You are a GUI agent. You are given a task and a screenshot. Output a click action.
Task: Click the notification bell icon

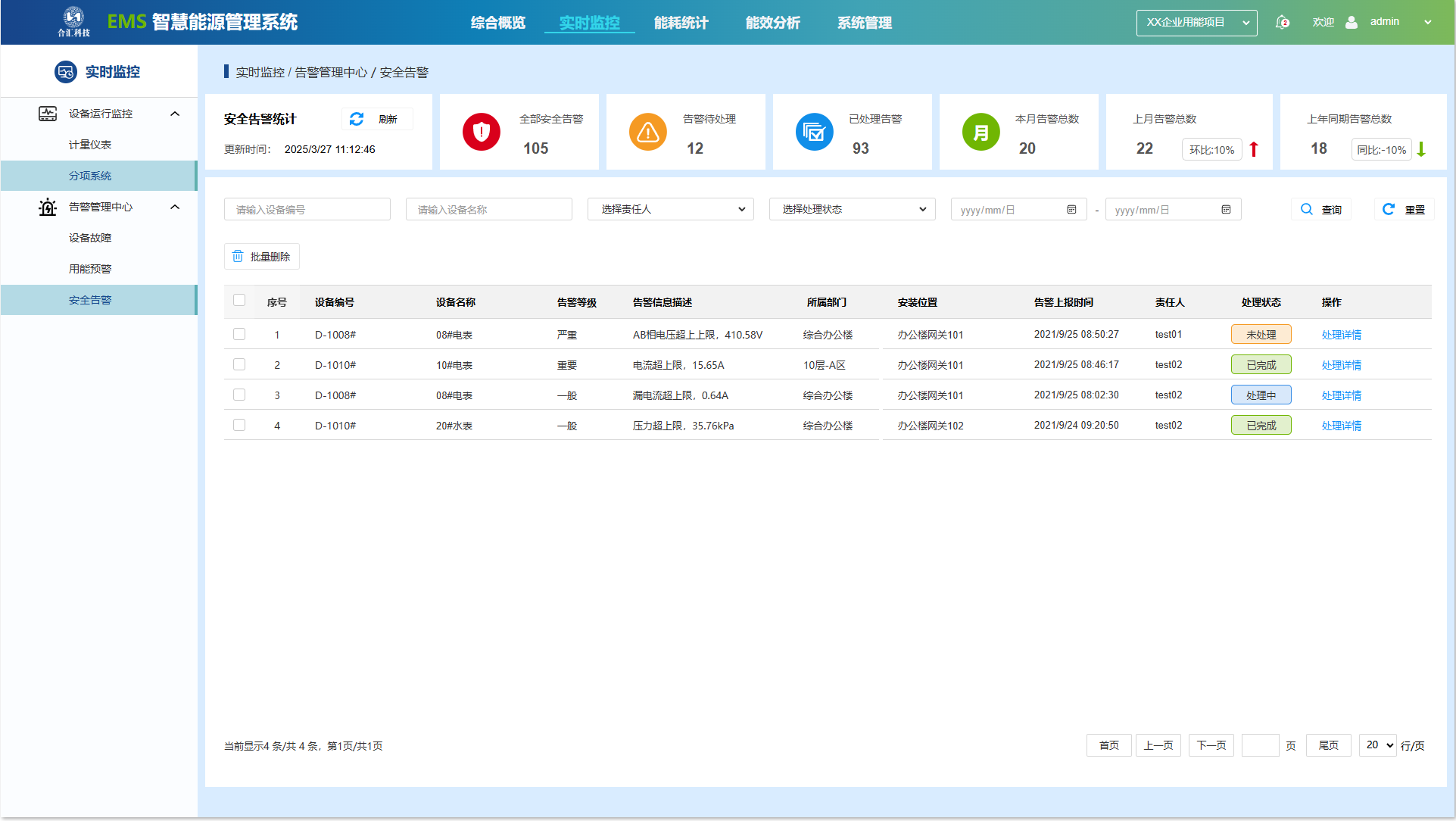[x=1281, y=22]
